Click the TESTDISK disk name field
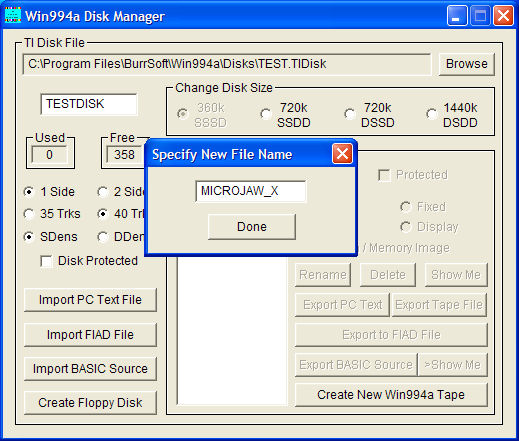The height and width of the screenshot is (441, 519). click(89, 104)
